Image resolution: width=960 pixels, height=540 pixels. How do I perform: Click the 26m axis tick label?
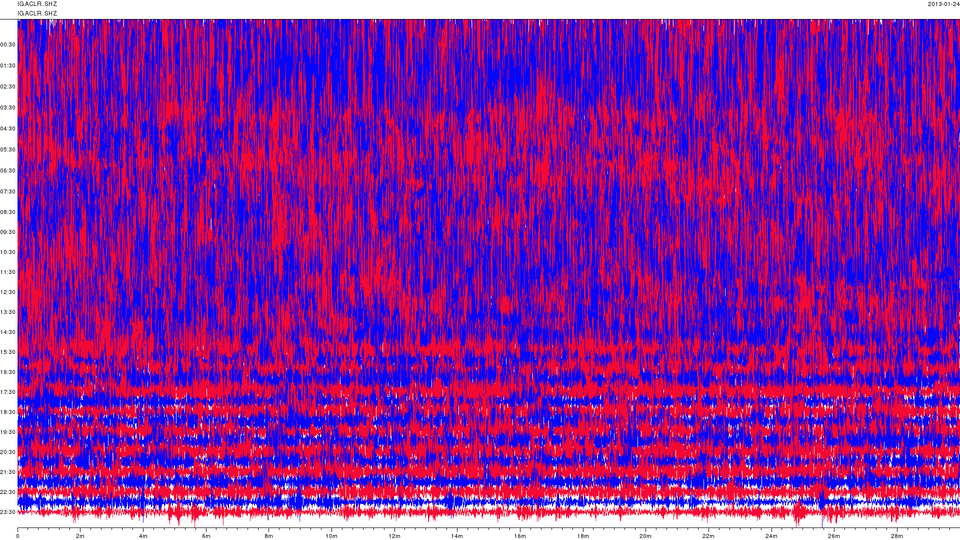[x=833, y=536]
